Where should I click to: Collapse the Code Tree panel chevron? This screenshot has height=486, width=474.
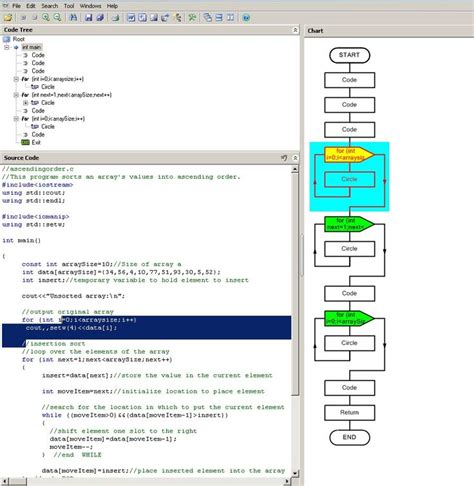(295, 30)
